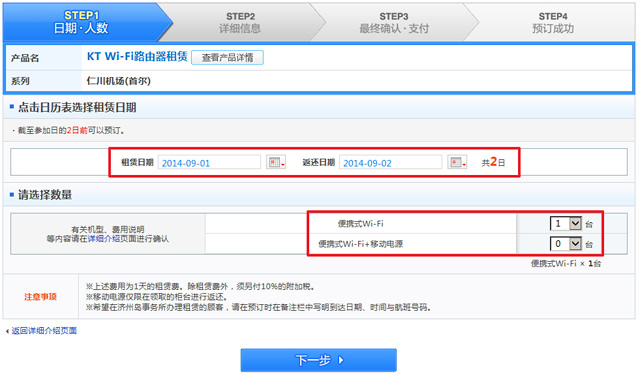The width and height of the screenshot is (640, 378).
Task: Open Wi-Fi plus power bank quantity dropdown
Action: (565, 244)
